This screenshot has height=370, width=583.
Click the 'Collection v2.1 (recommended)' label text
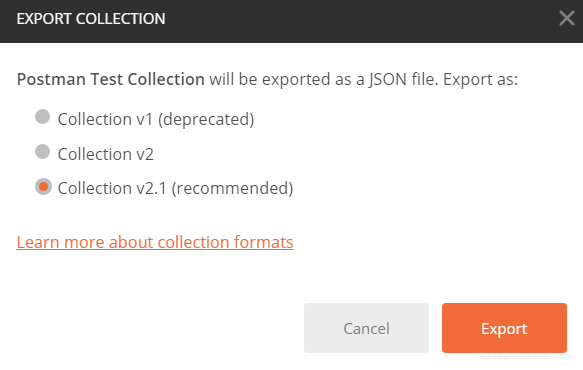(x=175, y=188)
